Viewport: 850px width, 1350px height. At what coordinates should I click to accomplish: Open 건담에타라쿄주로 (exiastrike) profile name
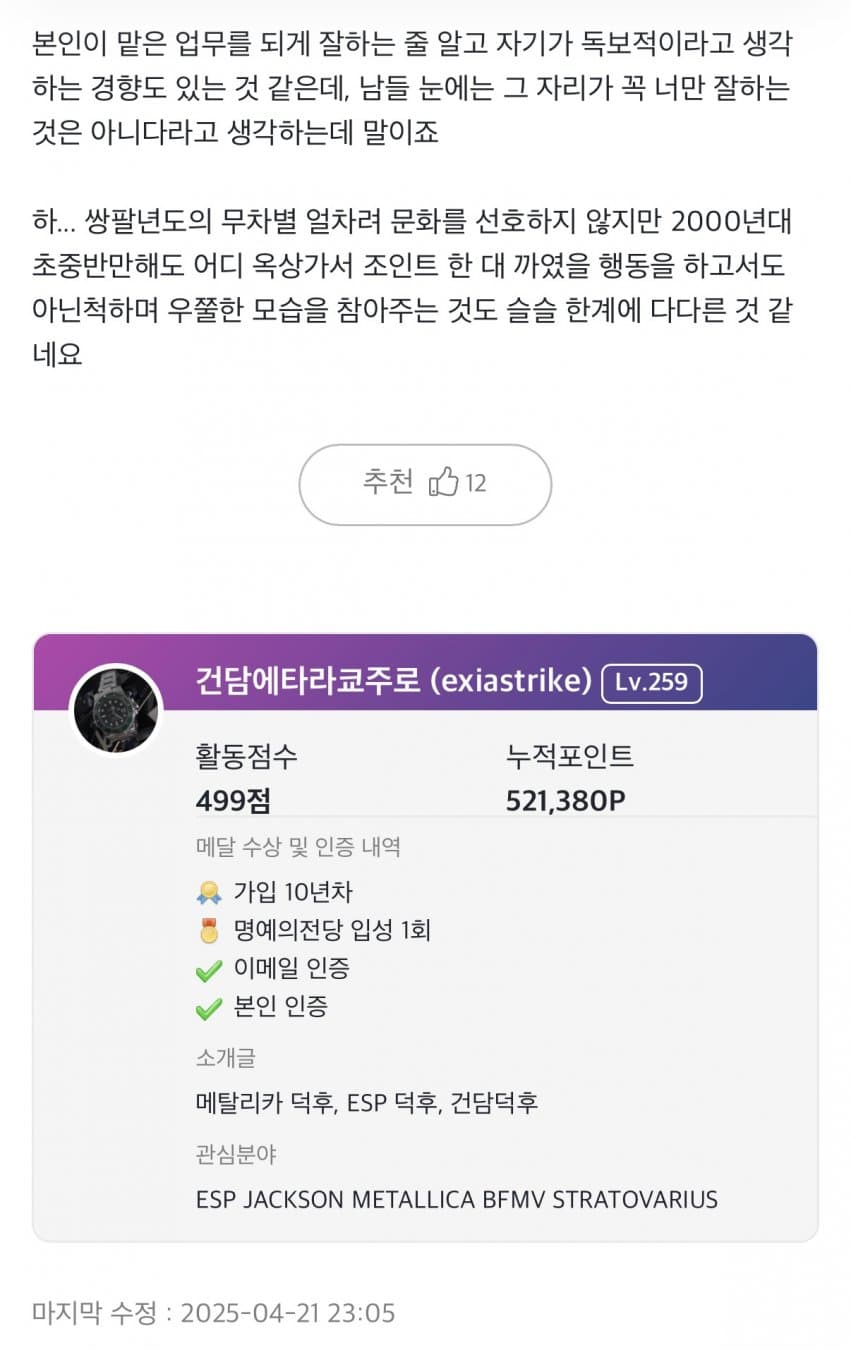point(393,682)
